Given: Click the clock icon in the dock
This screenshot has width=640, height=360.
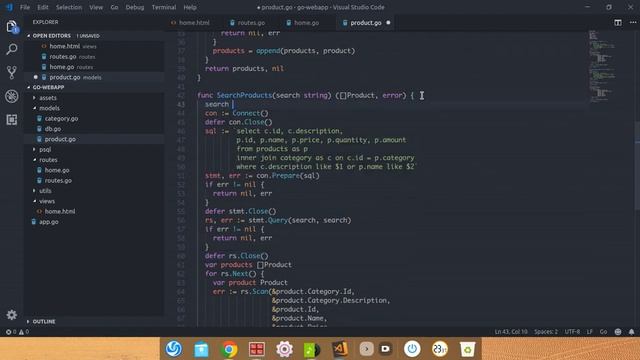Looking at the screenshot, I should [440, 349].
